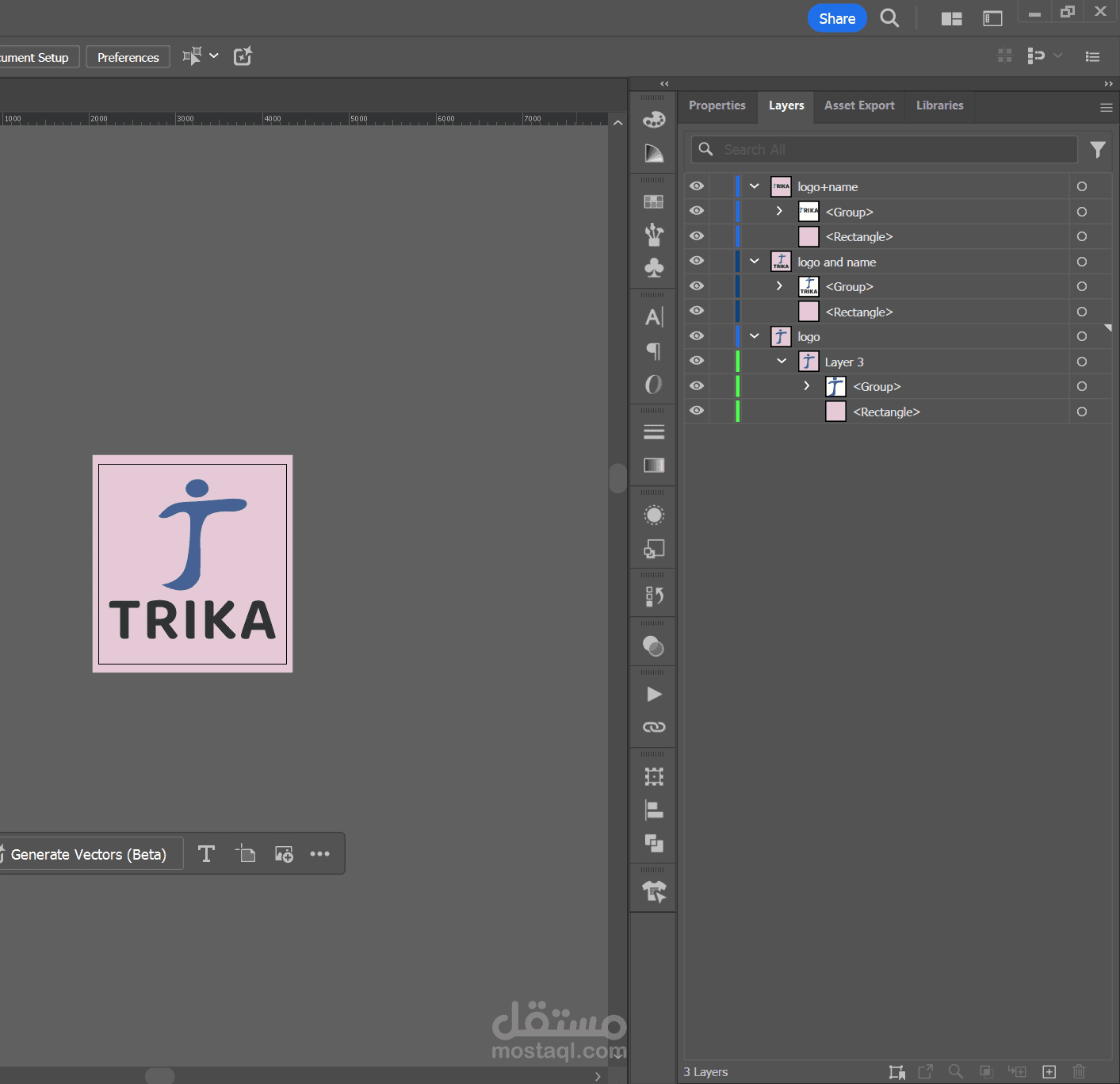This screenshot has width=1120, height=1084.
Task: Collapse the Layer 3 sublayer
Action: click(782, 362)
